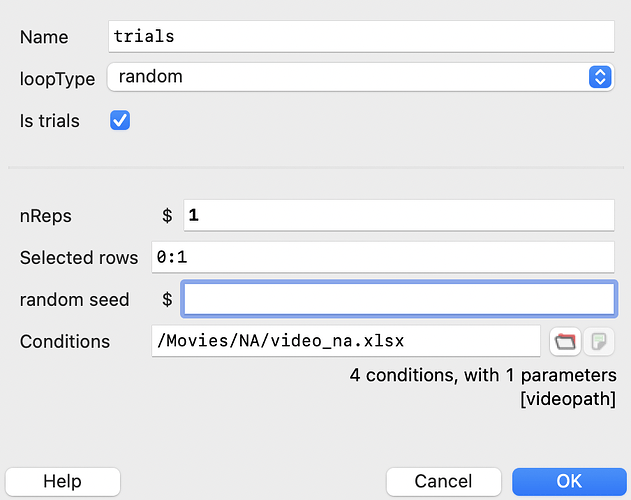Click the empty random seed field
Viewport: 631px width, 500px height.
coord(399,299)
